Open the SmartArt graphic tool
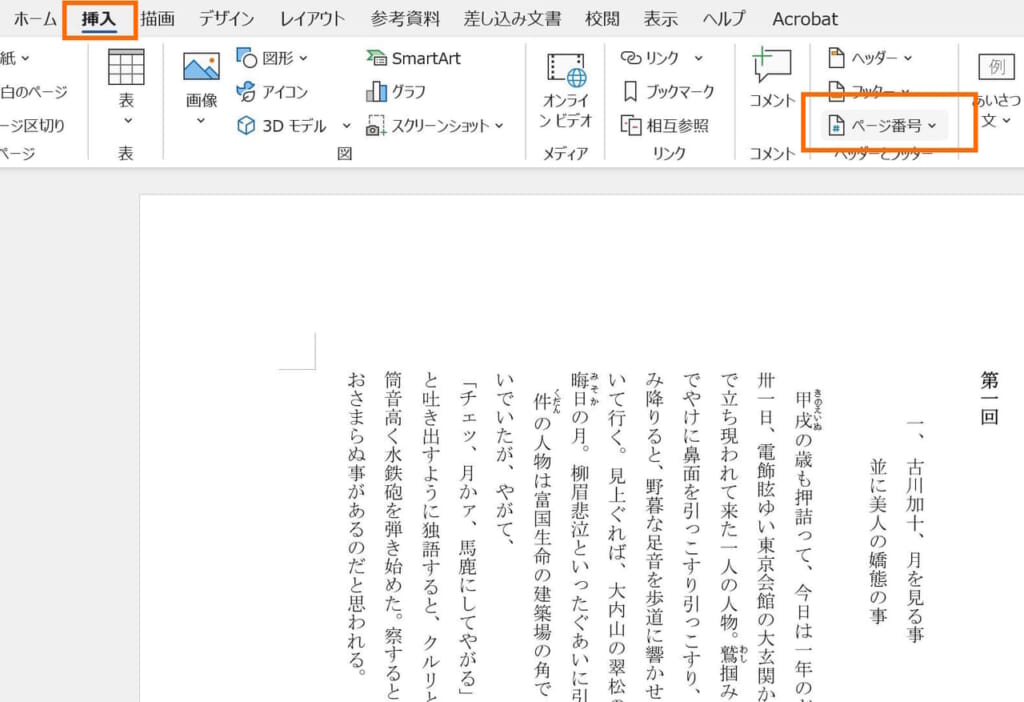The height and width of the screenshot is (702, 1024). 414,58
